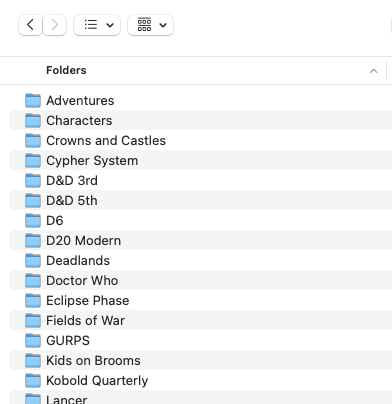Select the Adventures folder name
The image size is (392, 404).
click(x=80, y=101)
